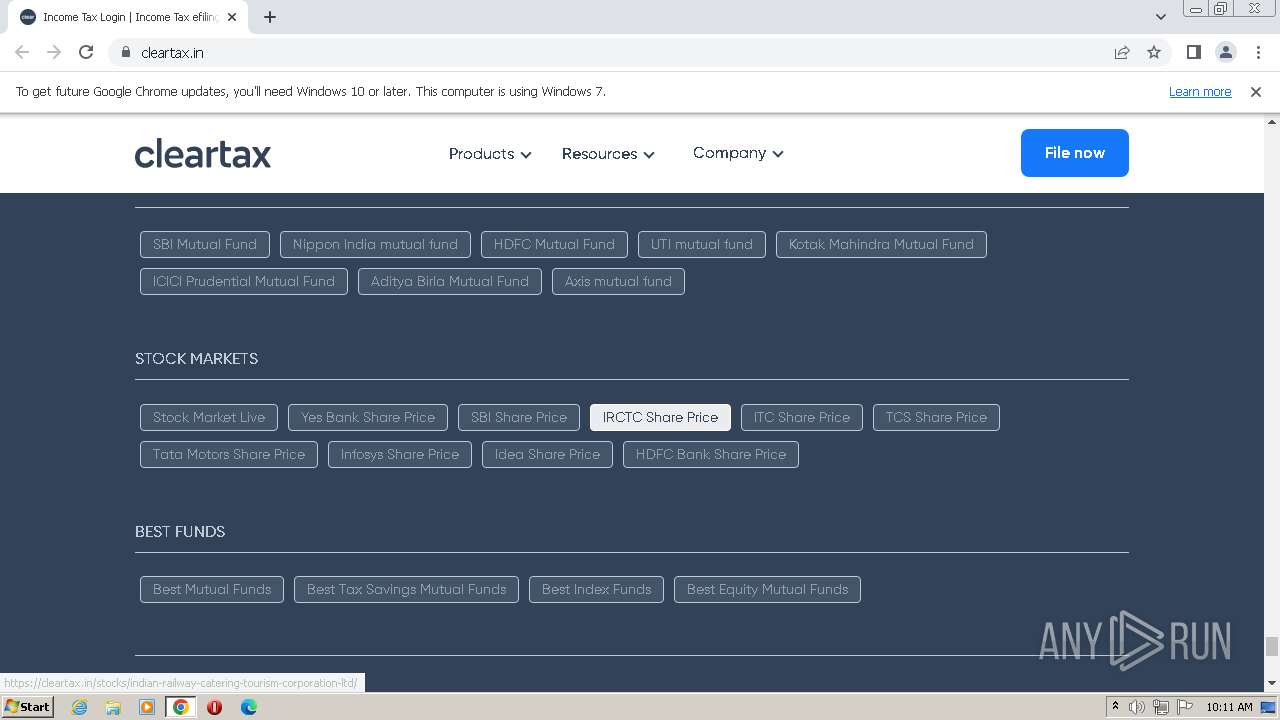Expand the Company menu

click(738, 153)
